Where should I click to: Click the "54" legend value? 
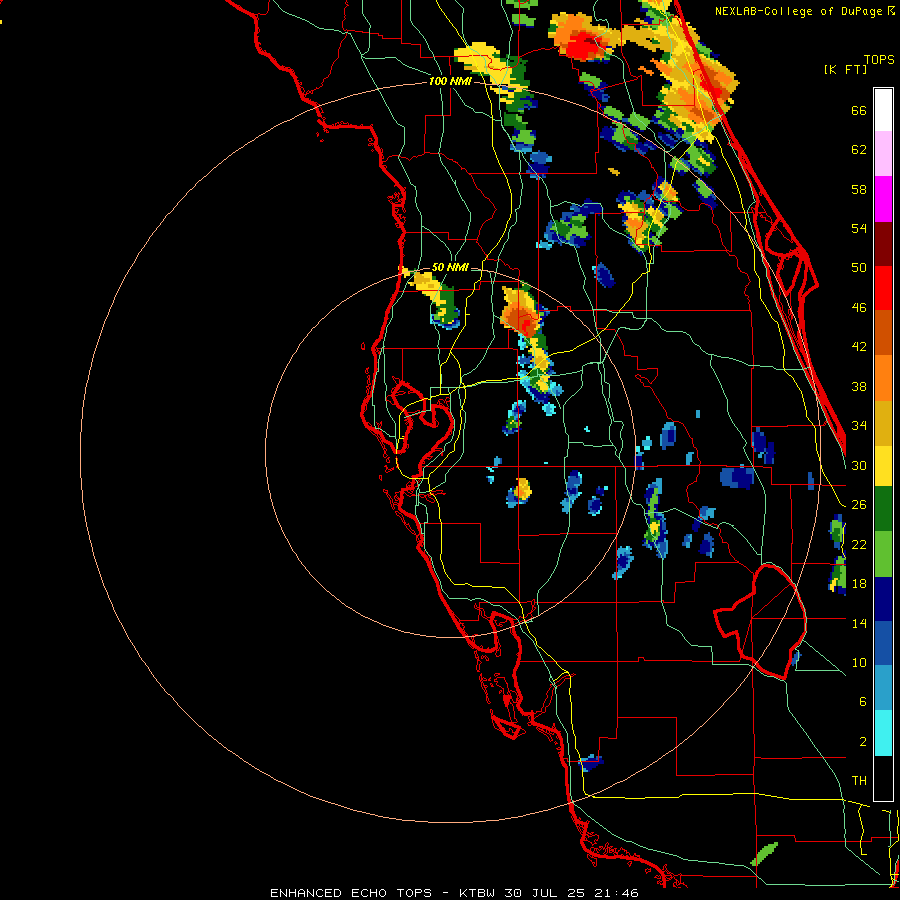(x=859, y=228)
